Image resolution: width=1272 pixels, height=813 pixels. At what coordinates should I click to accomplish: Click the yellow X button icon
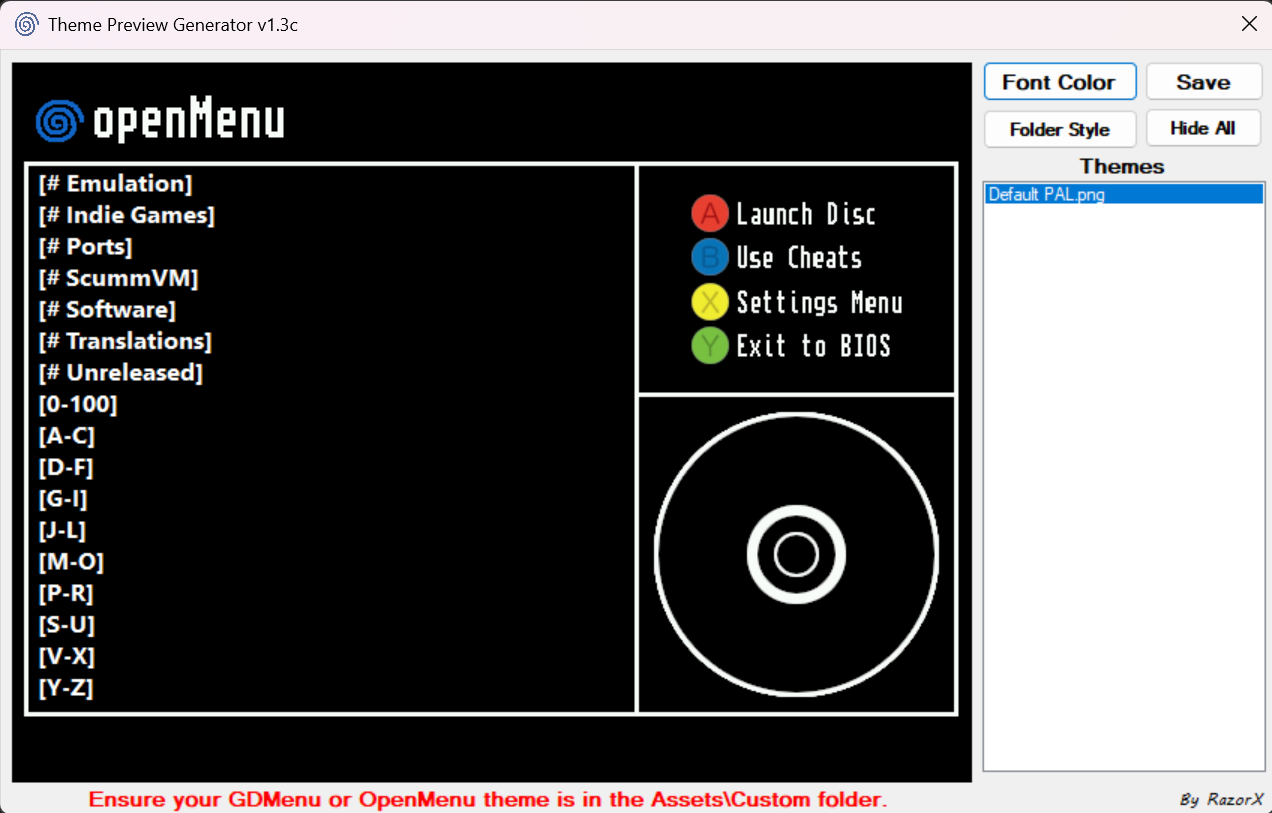pos(709,302)
